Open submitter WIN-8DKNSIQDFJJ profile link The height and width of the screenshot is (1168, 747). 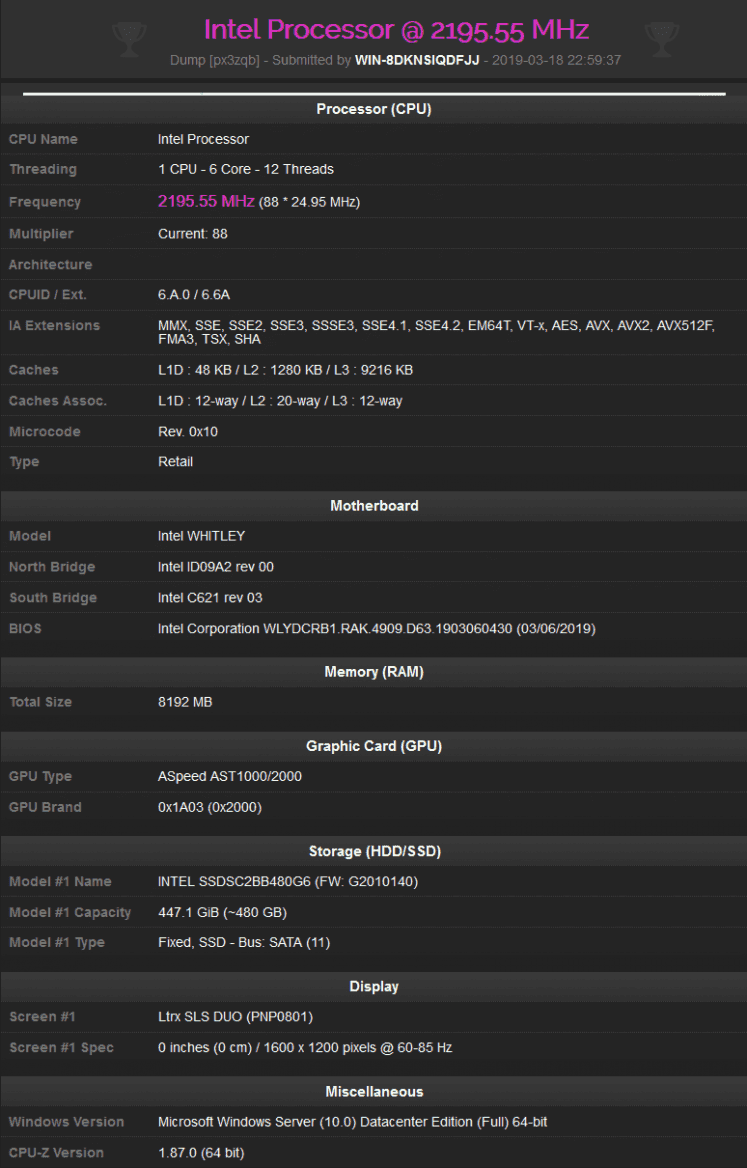(x=417, y=60)
